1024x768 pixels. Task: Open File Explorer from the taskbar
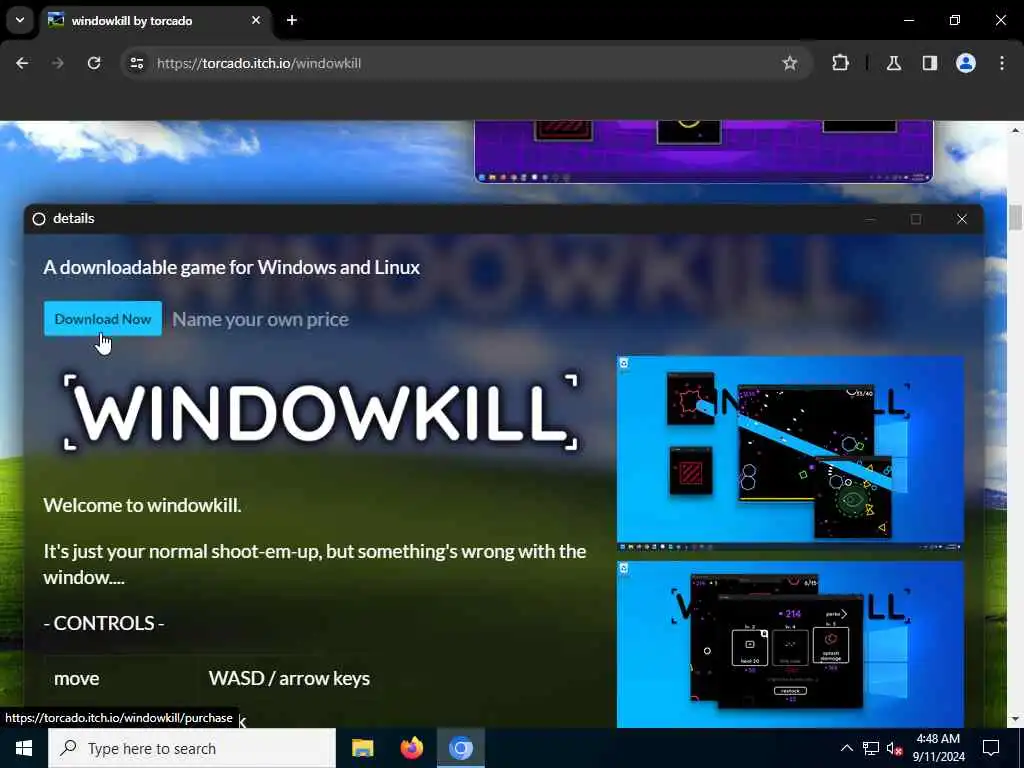pos(362,748)
